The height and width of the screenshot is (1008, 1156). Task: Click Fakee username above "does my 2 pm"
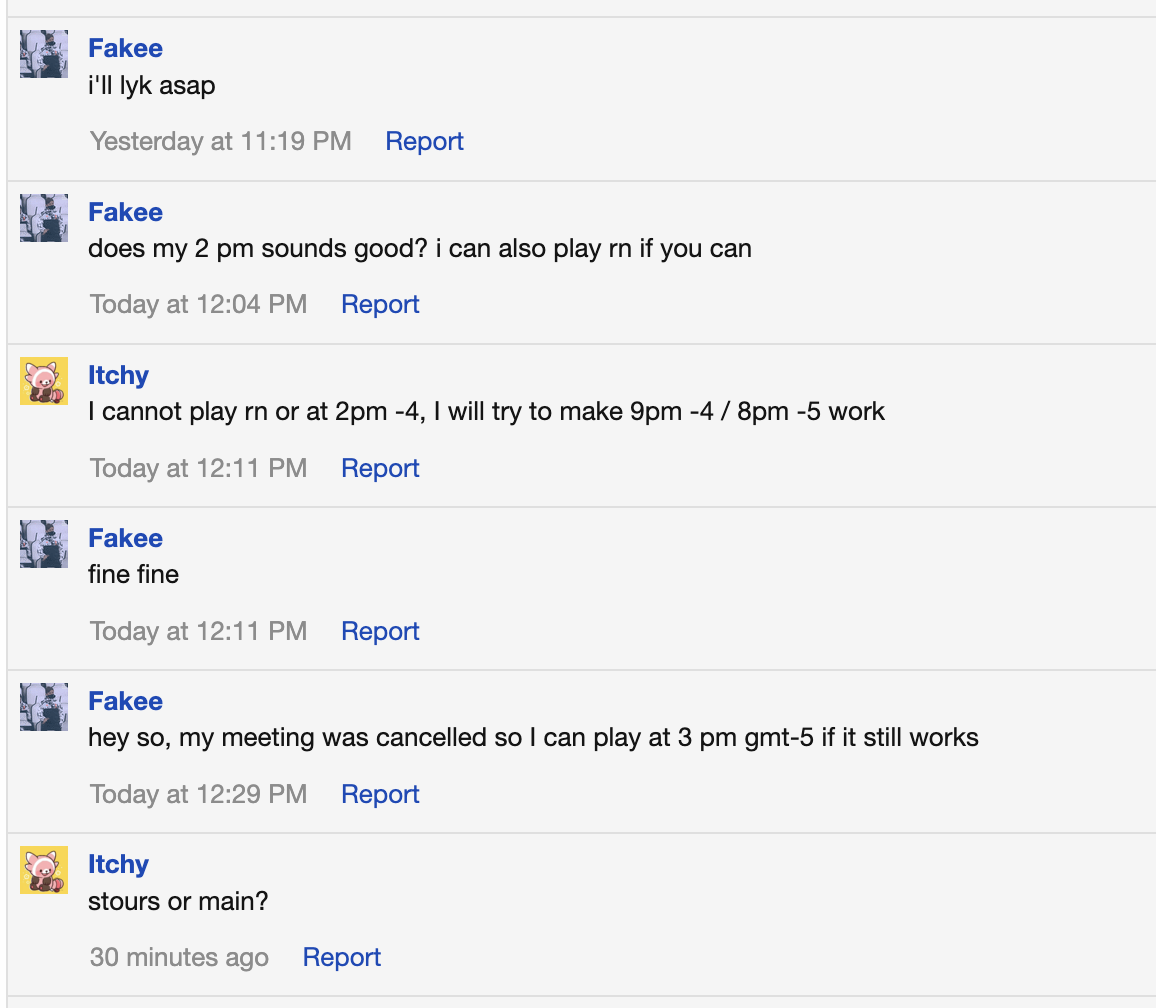click(125, 212)
